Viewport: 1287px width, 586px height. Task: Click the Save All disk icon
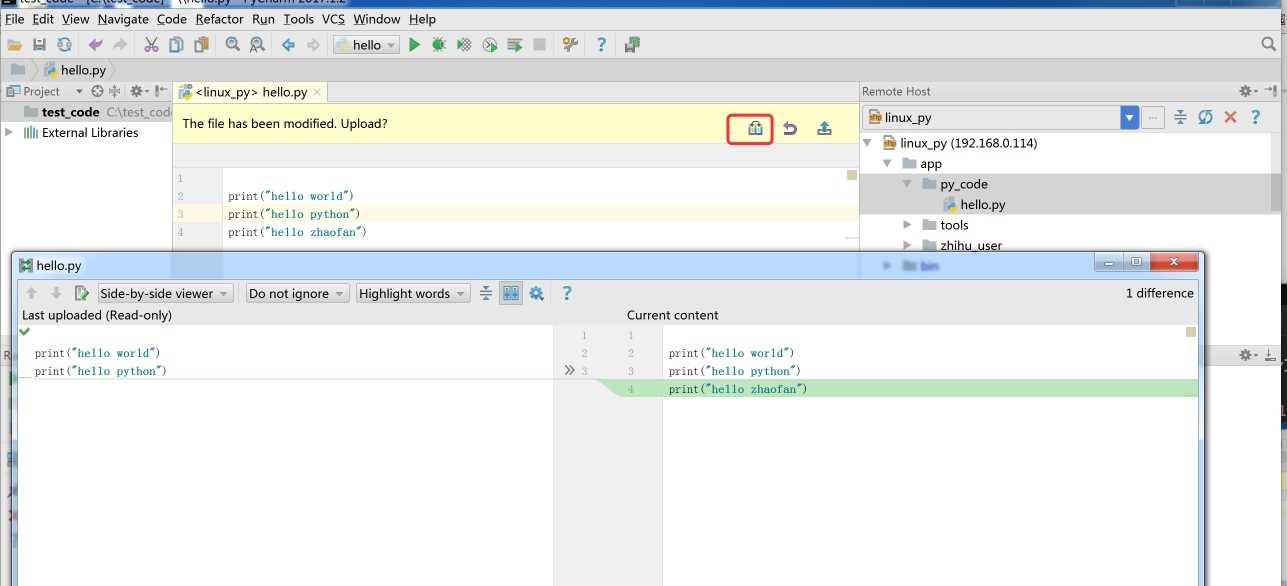point(40,45)
